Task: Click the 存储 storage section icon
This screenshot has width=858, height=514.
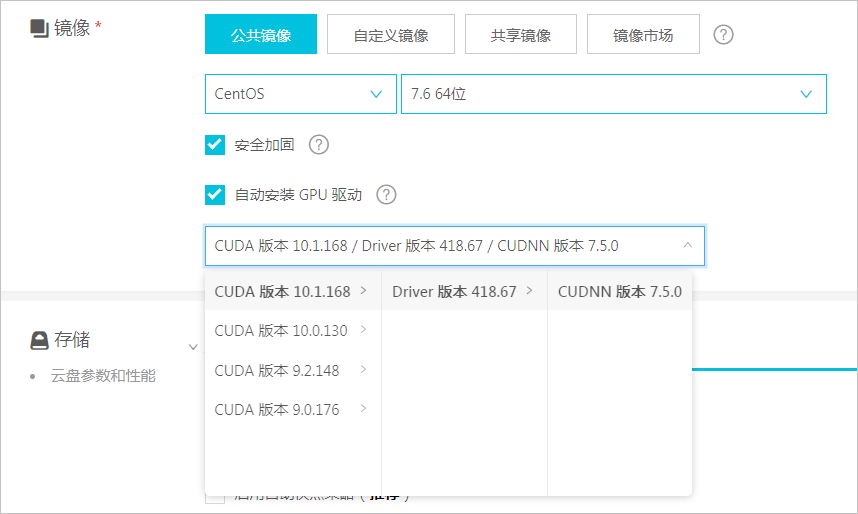Action: pyautogui.click(x=39, y=340)
